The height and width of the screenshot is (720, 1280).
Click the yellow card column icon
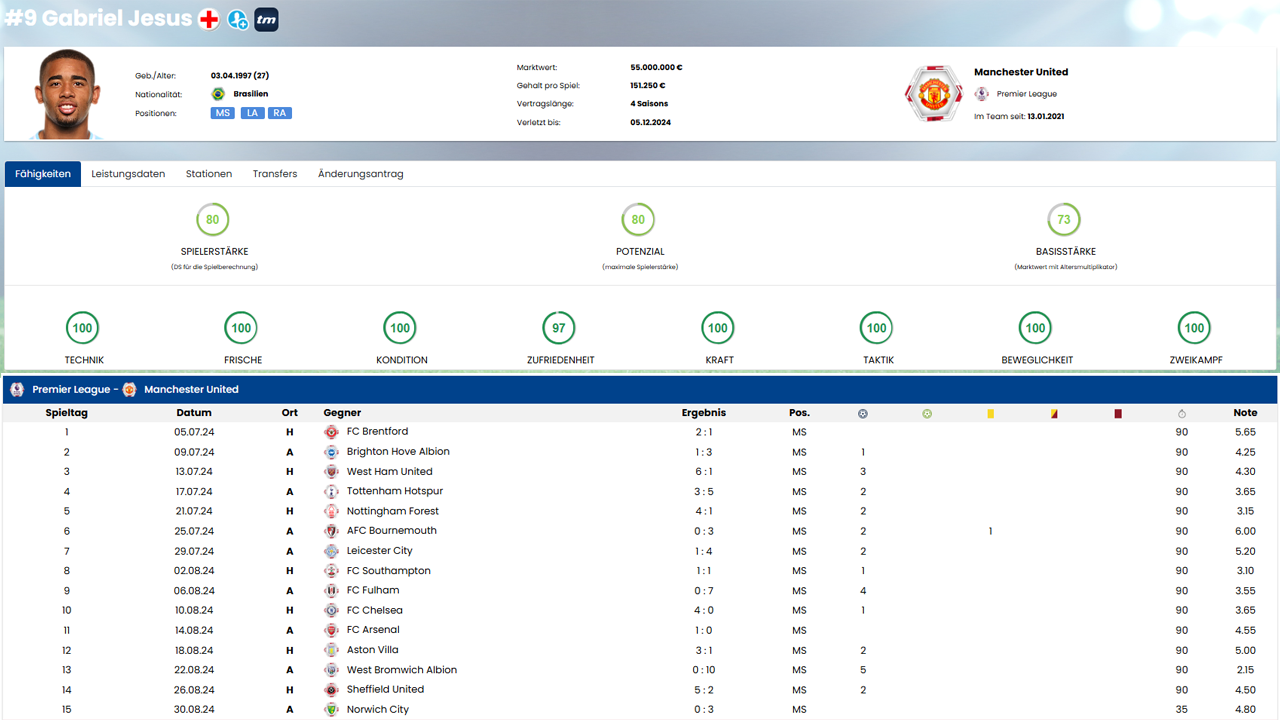point(990,413)
